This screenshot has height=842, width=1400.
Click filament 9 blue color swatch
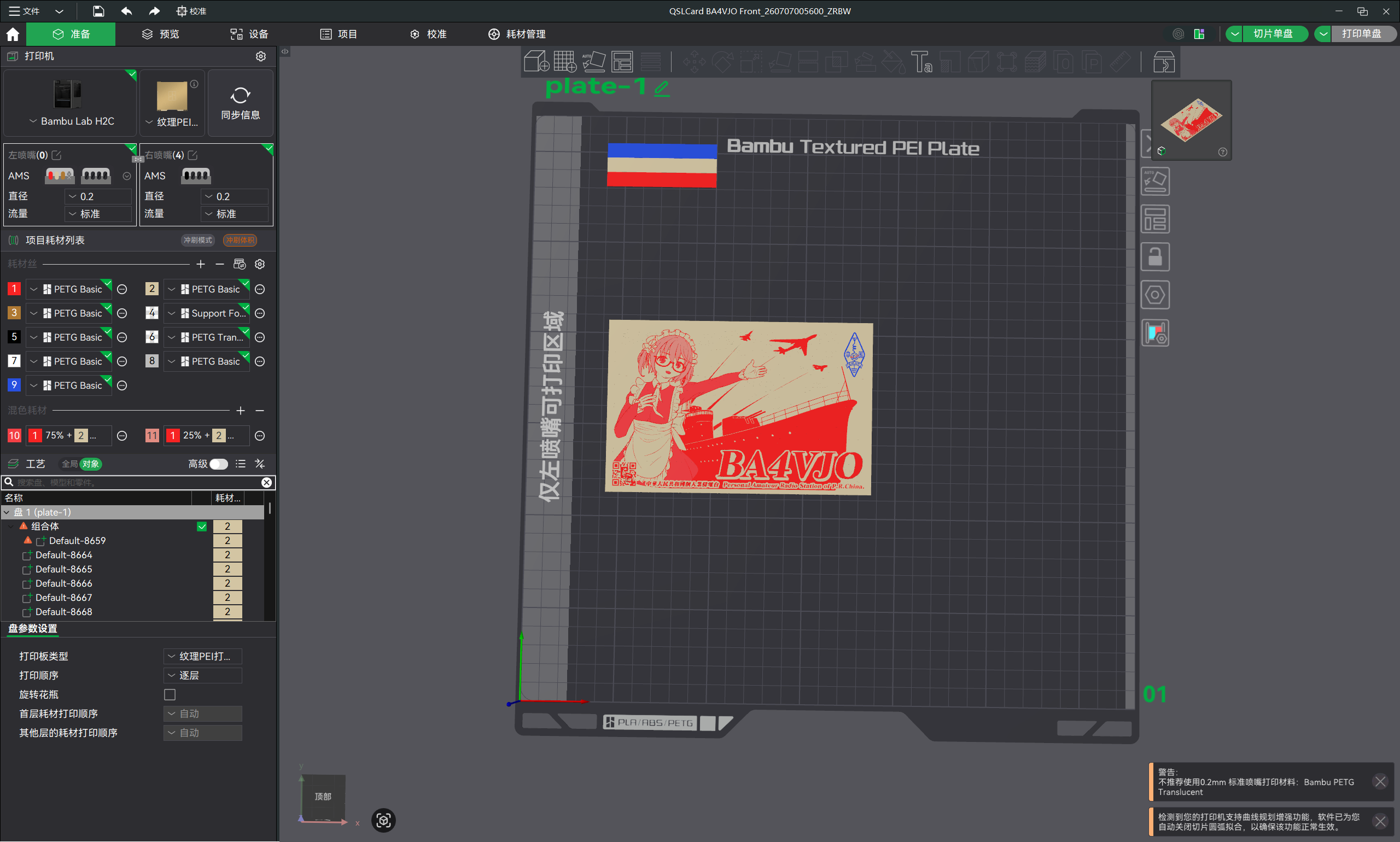pyautogui.click(x=14, y=385)
